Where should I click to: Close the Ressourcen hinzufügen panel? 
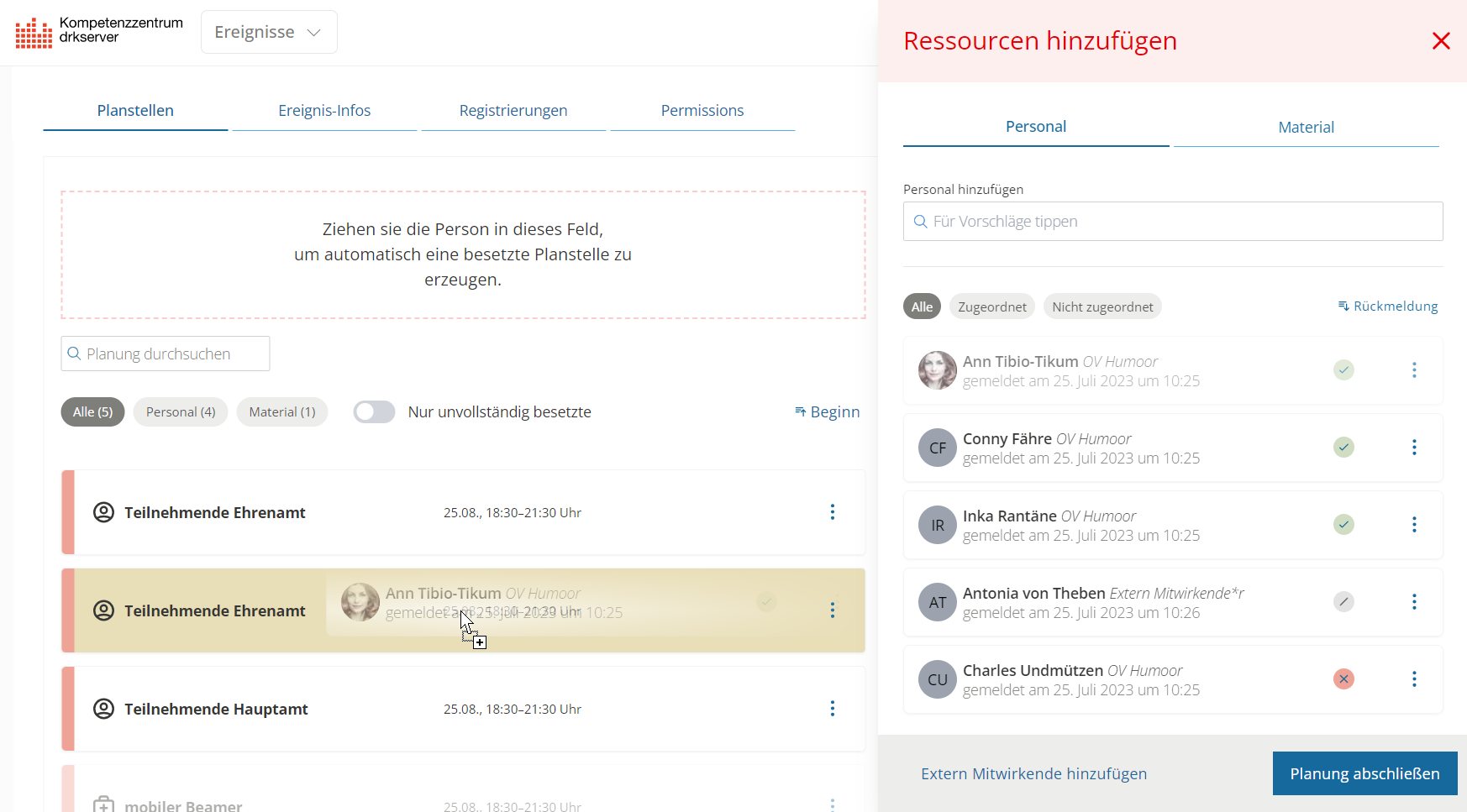pyautogui.click(x=1441, y=41)
